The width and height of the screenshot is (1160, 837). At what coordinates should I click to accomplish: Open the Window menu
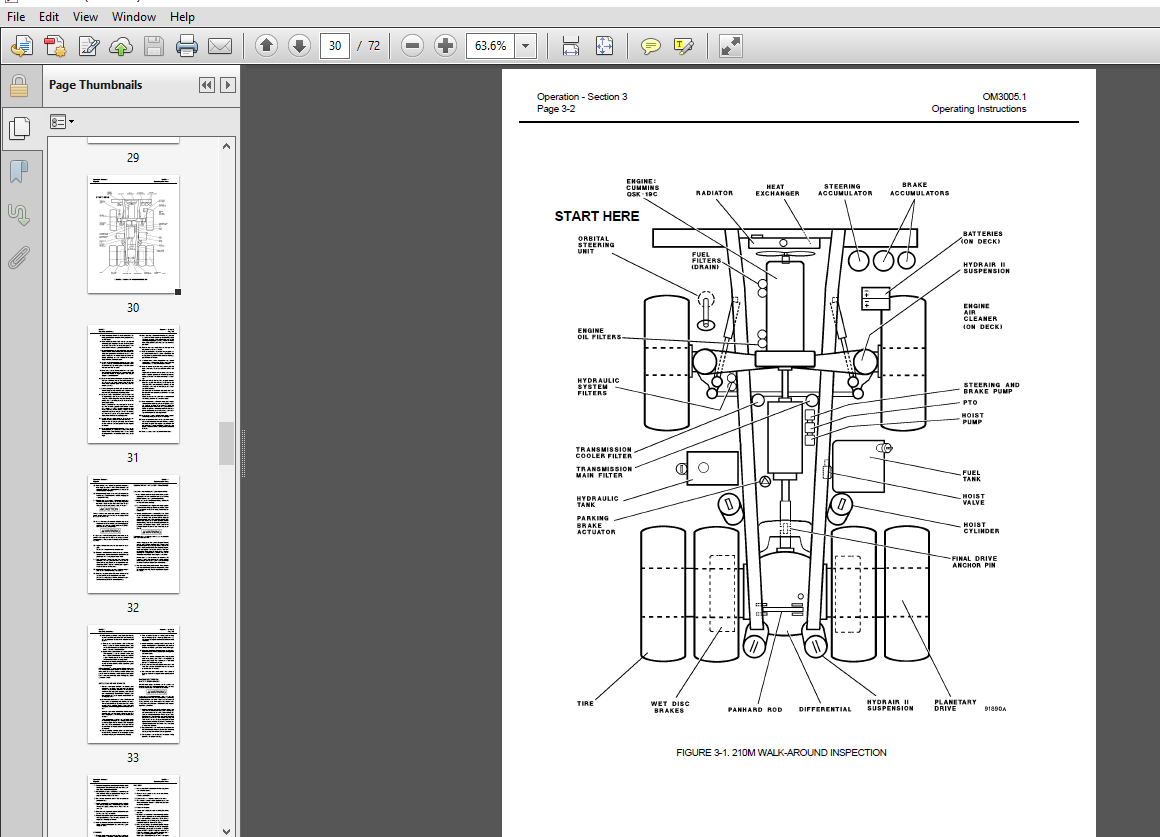134,16
